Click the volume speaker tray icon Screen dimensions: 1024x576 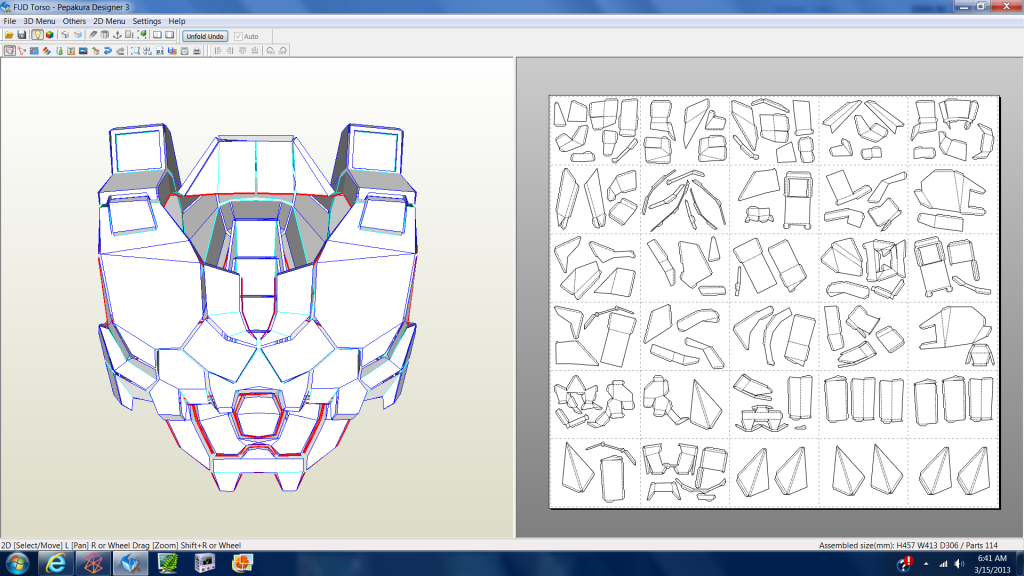point(959,564)
